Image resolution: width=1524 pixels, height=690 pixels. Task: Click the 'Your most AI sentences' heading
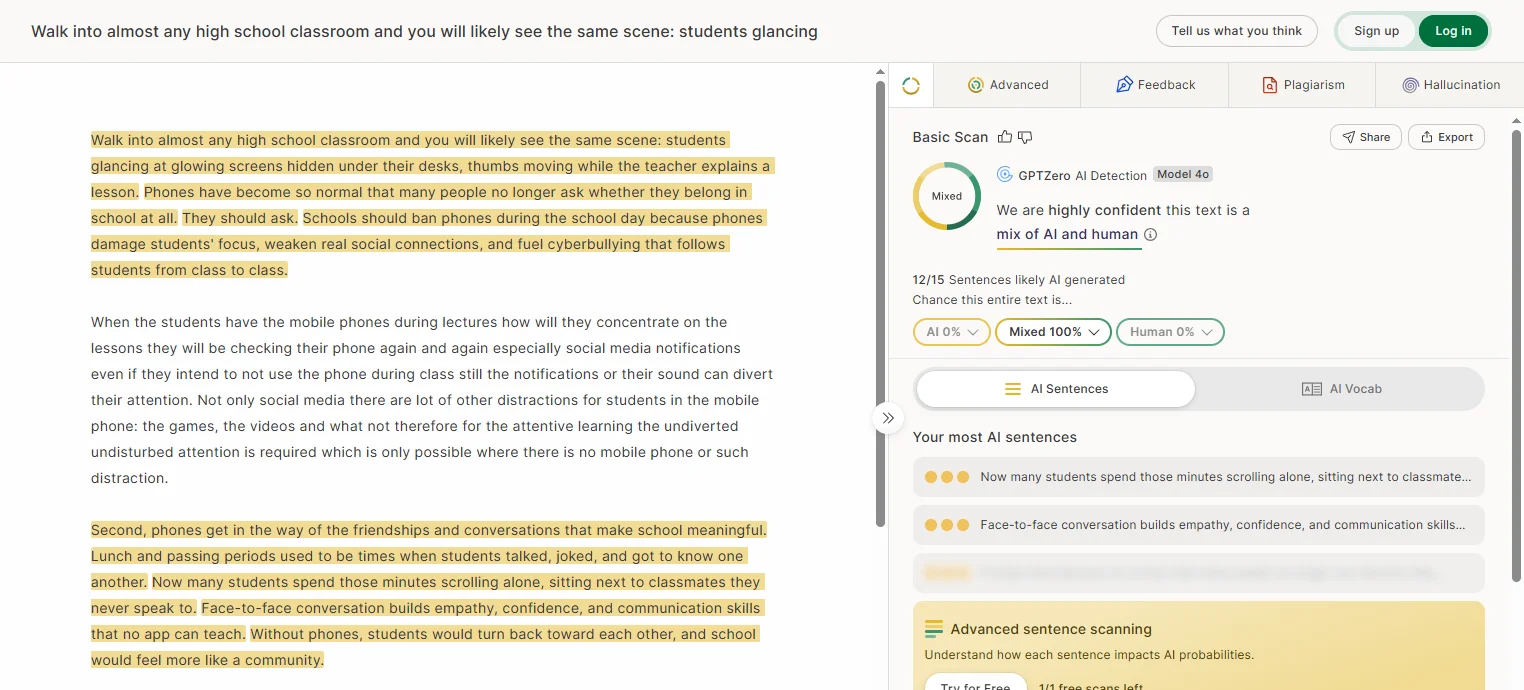tap(994, 437)
